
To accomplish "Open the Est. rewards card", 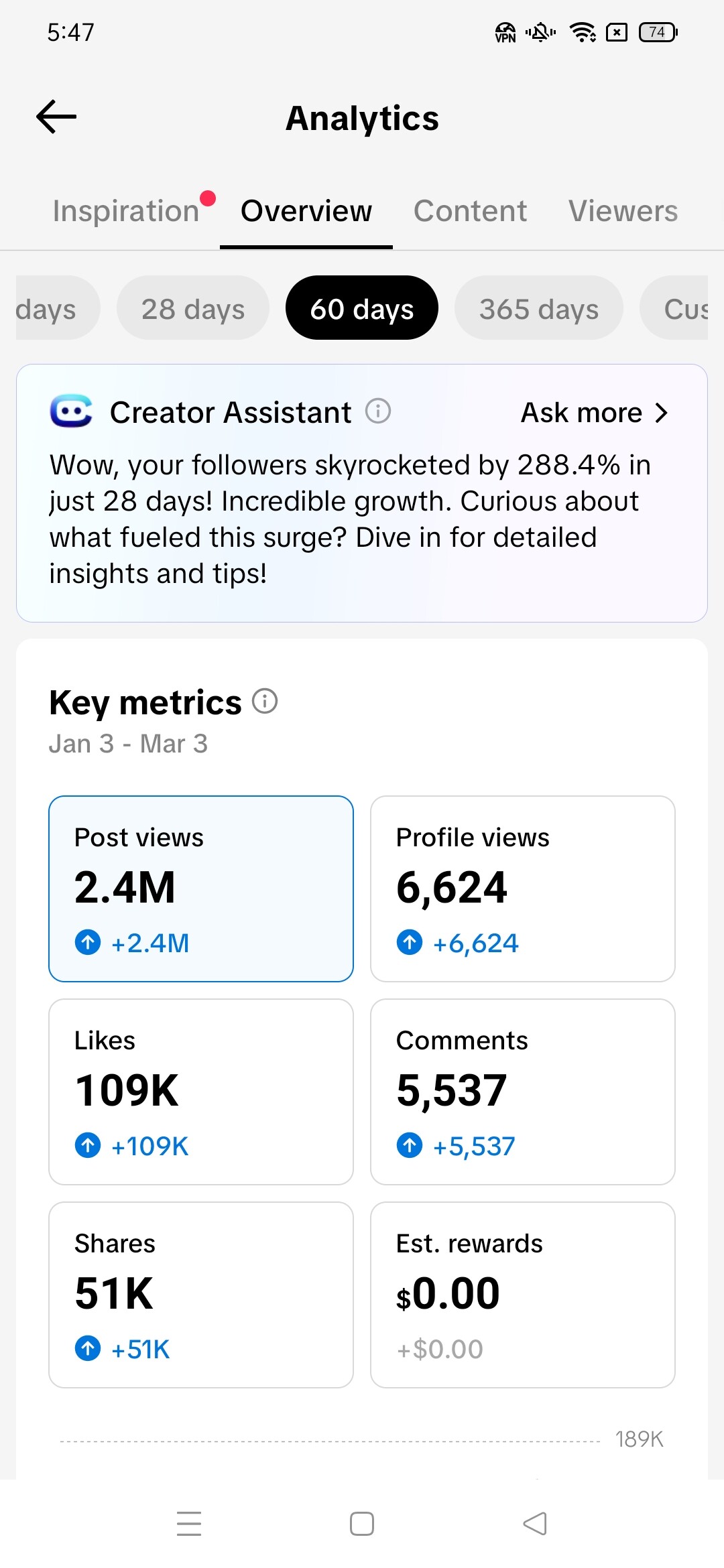I will pyautogui.click(x=523, y=1295).
